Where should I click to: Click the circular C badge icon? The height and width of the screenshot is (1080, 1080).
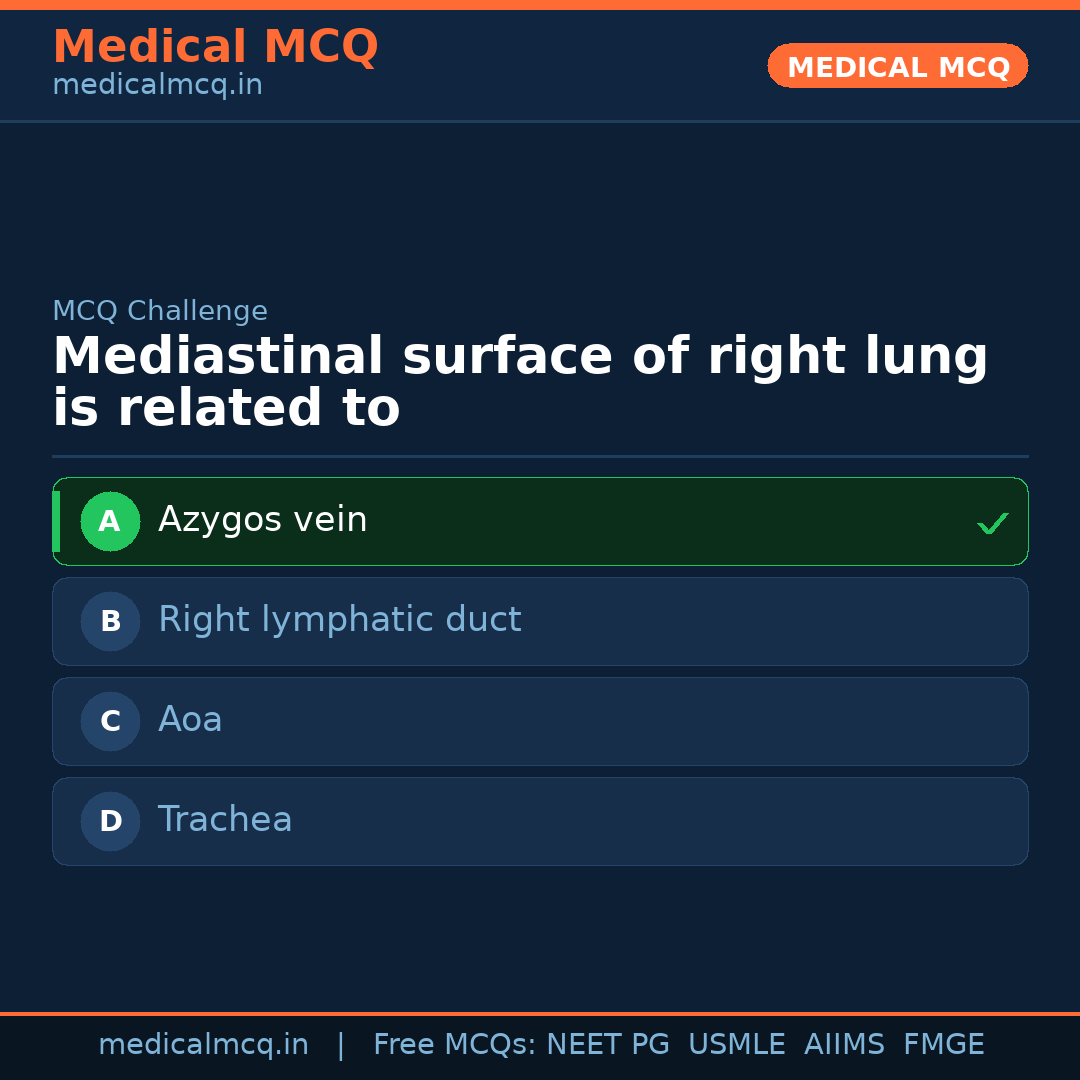(x=110, y=721)
